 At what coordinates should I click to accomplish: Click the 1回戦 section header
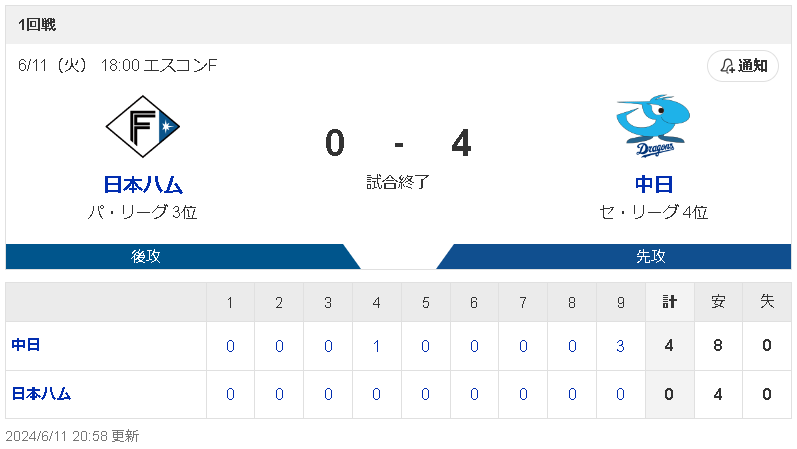tap(398, 24)
